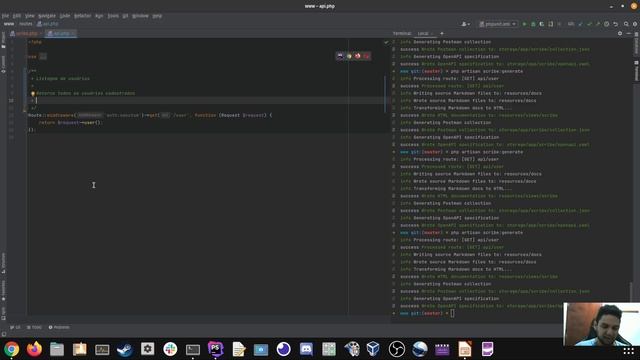Open the Navigate menu
The image size is (640, 360).
(47, 16)
